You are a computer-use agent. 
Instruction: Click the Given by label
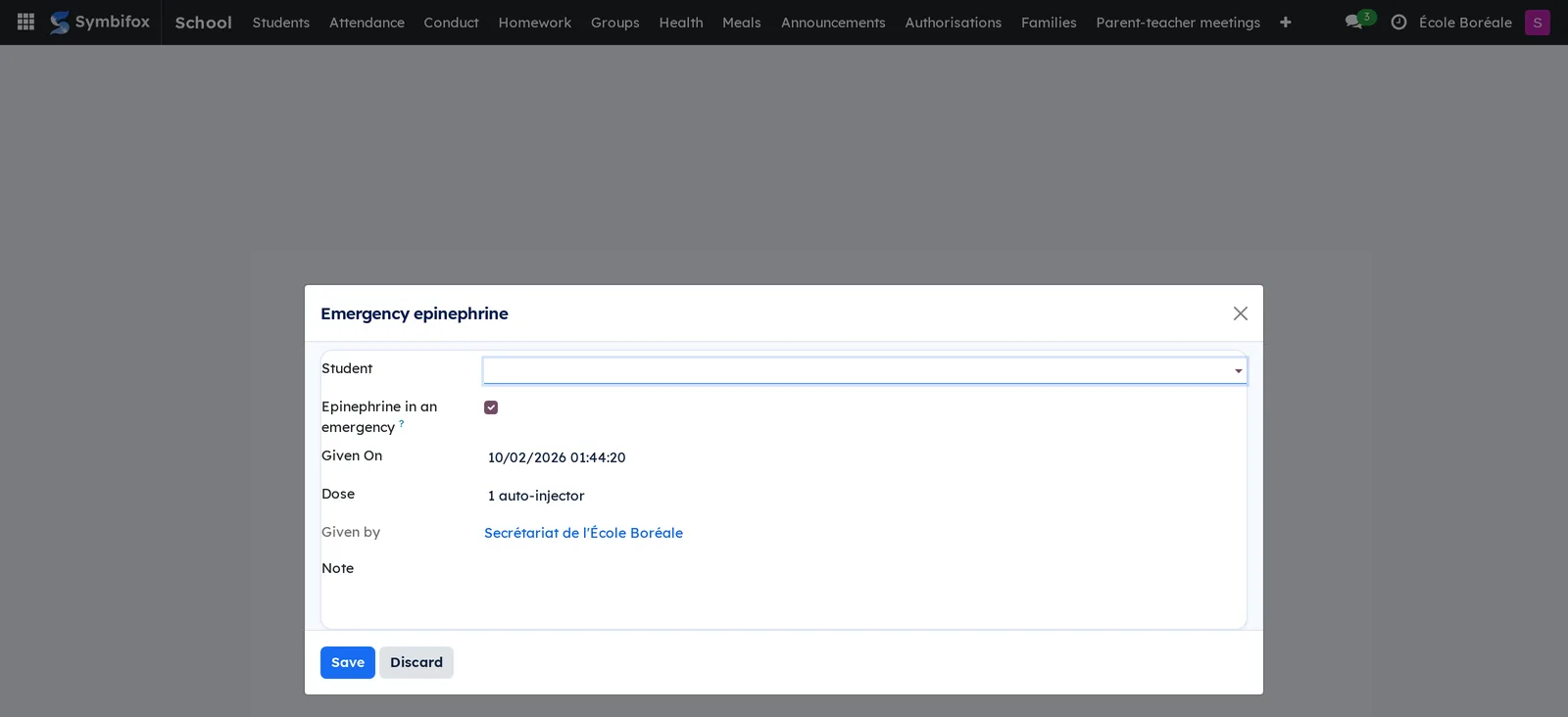(351, 532)
